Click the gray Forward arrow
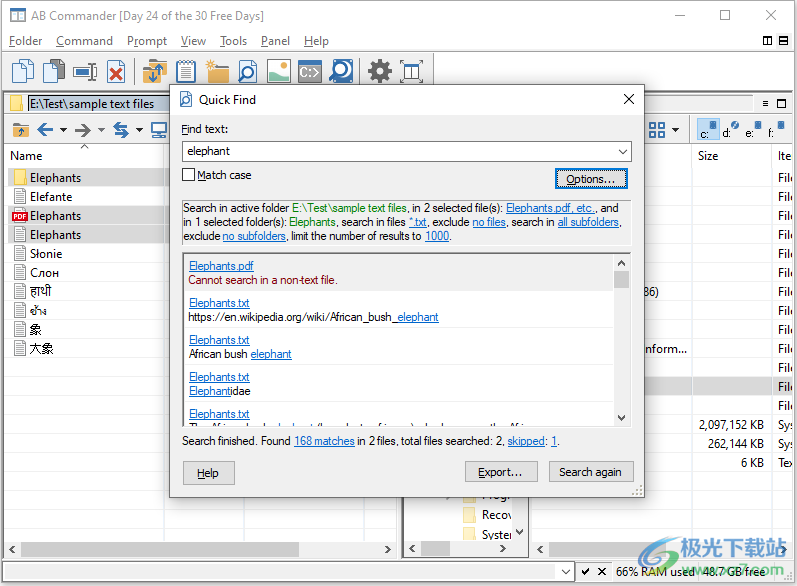This screenshot has height=586, width=797. (x=83, y=130)
